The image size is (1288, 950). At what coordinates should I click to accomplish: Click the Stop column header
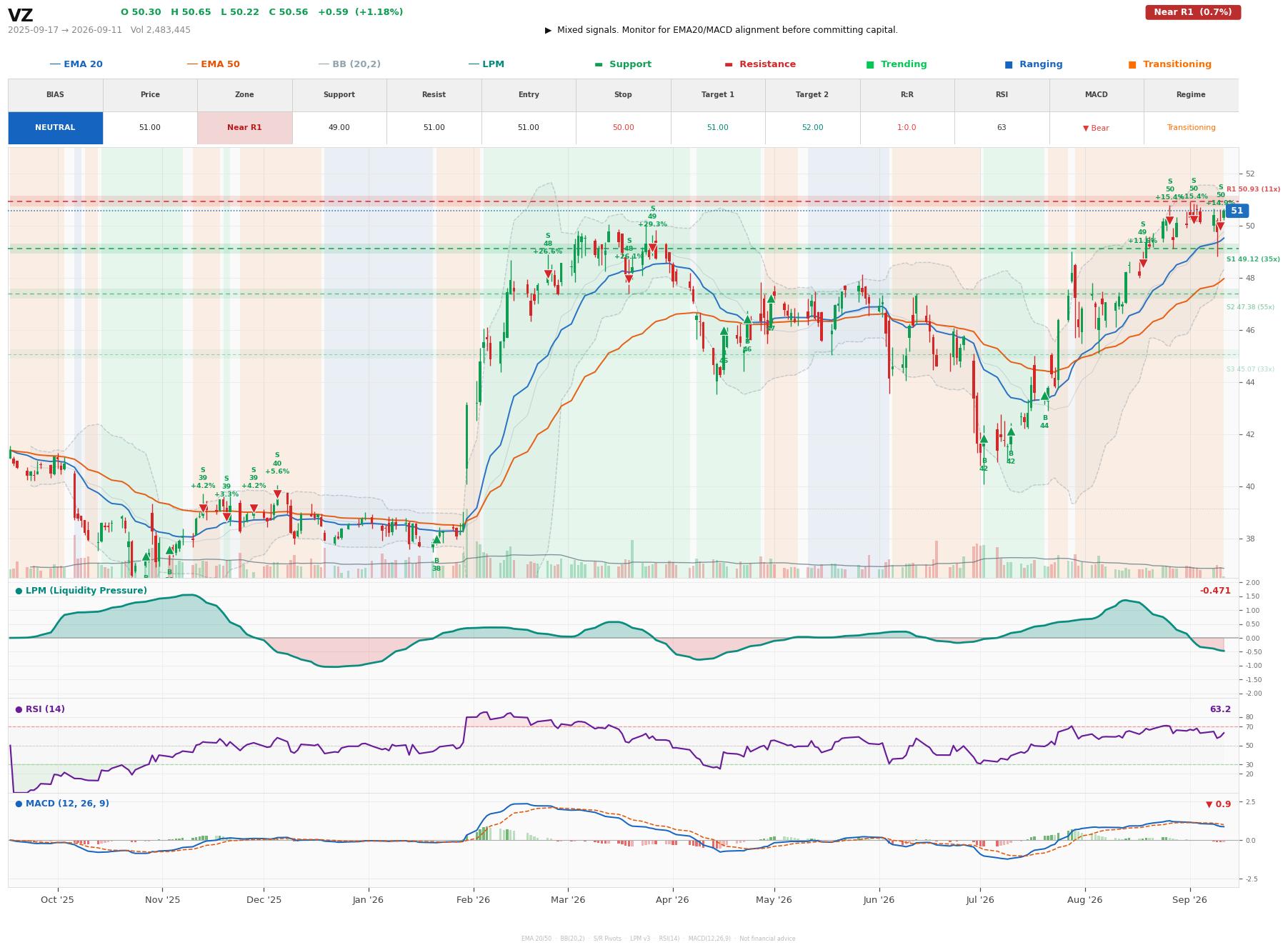pos(623,95)
